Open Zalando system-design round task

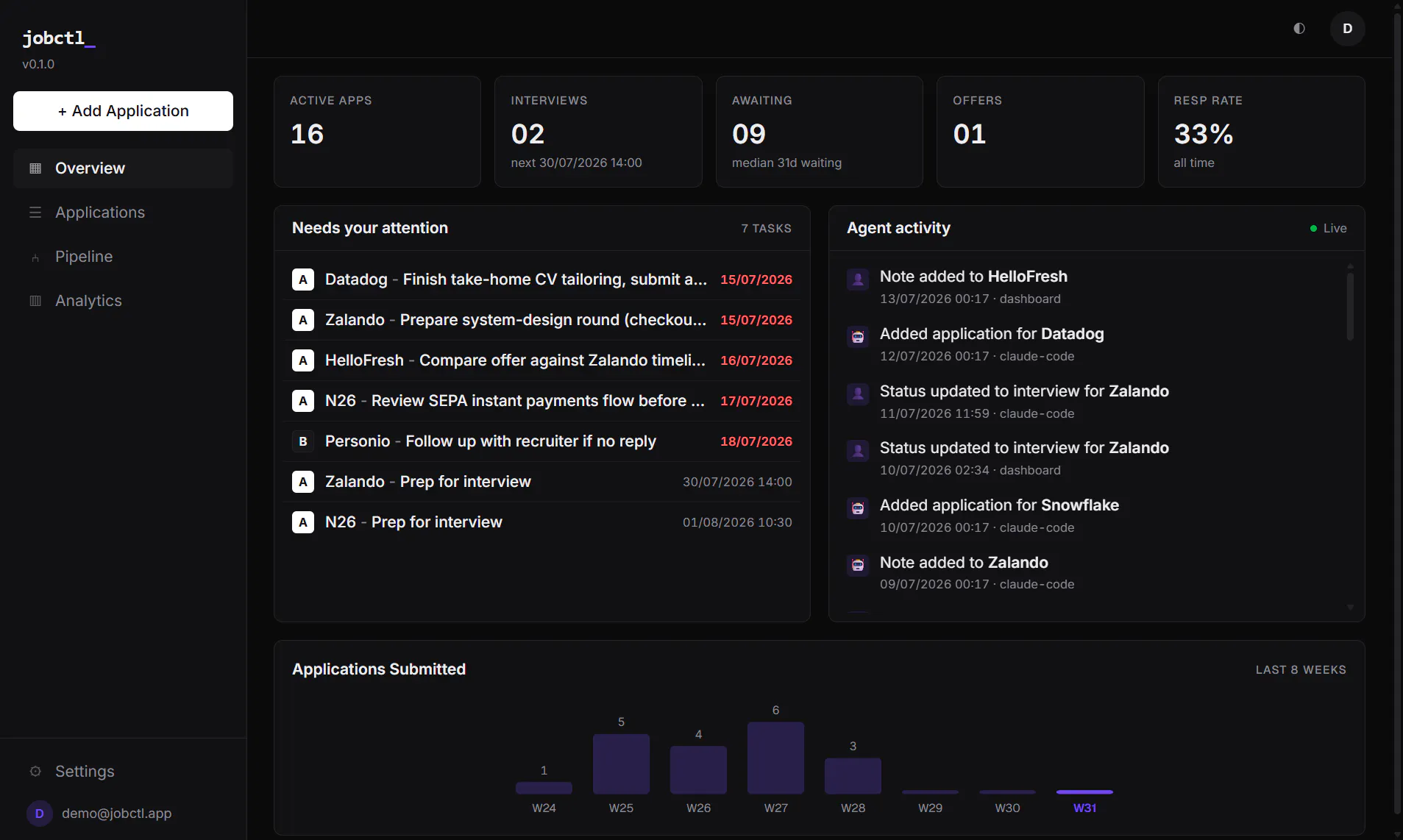pos(542,320)
